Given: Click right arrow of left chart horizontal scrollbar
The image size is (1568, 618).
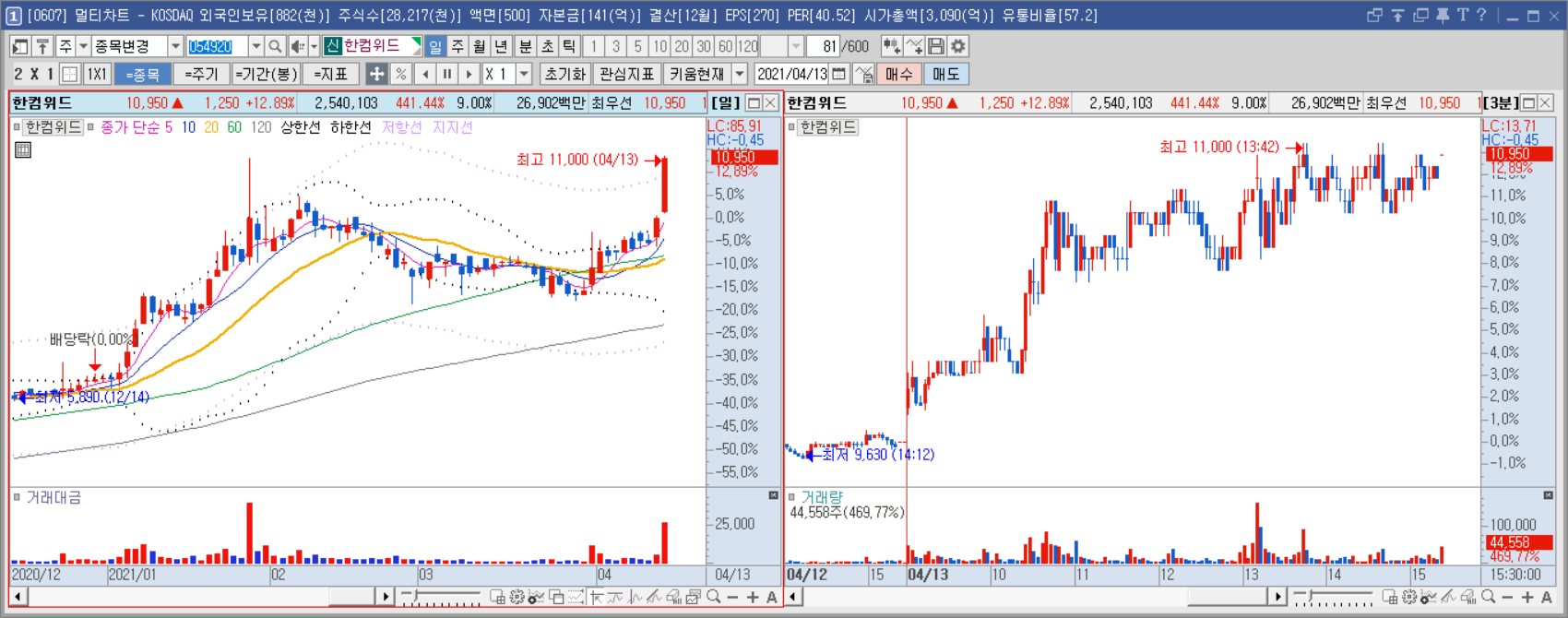Looking at the screenshot, I should coord(386,597).
